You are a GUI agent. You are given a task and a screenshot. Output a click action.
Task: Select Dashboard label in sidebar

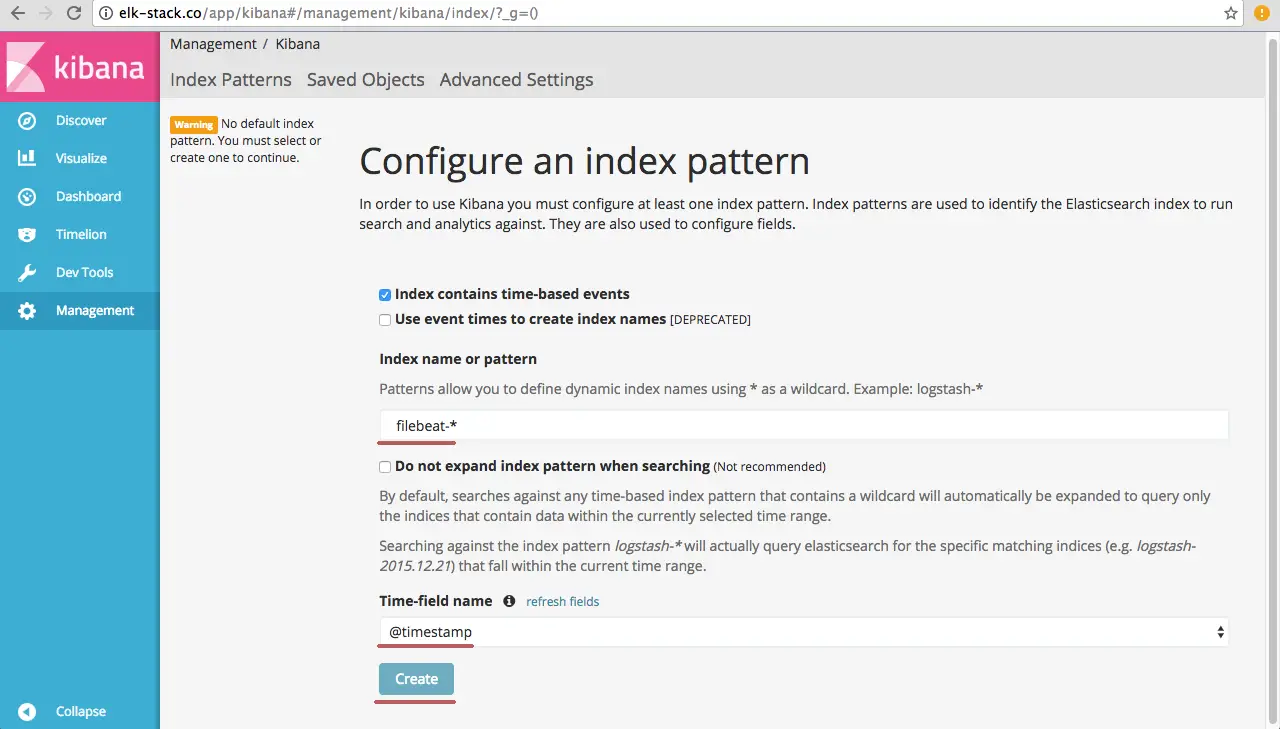click(x=88, y=197)
